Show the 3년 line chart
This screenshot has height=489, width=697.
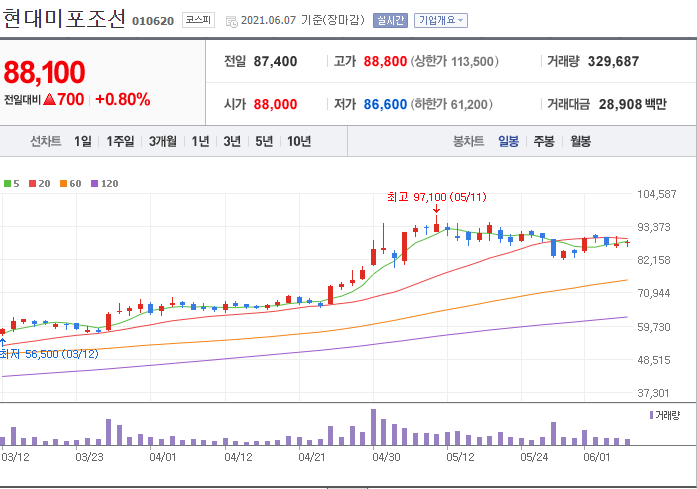pos(232,141)
